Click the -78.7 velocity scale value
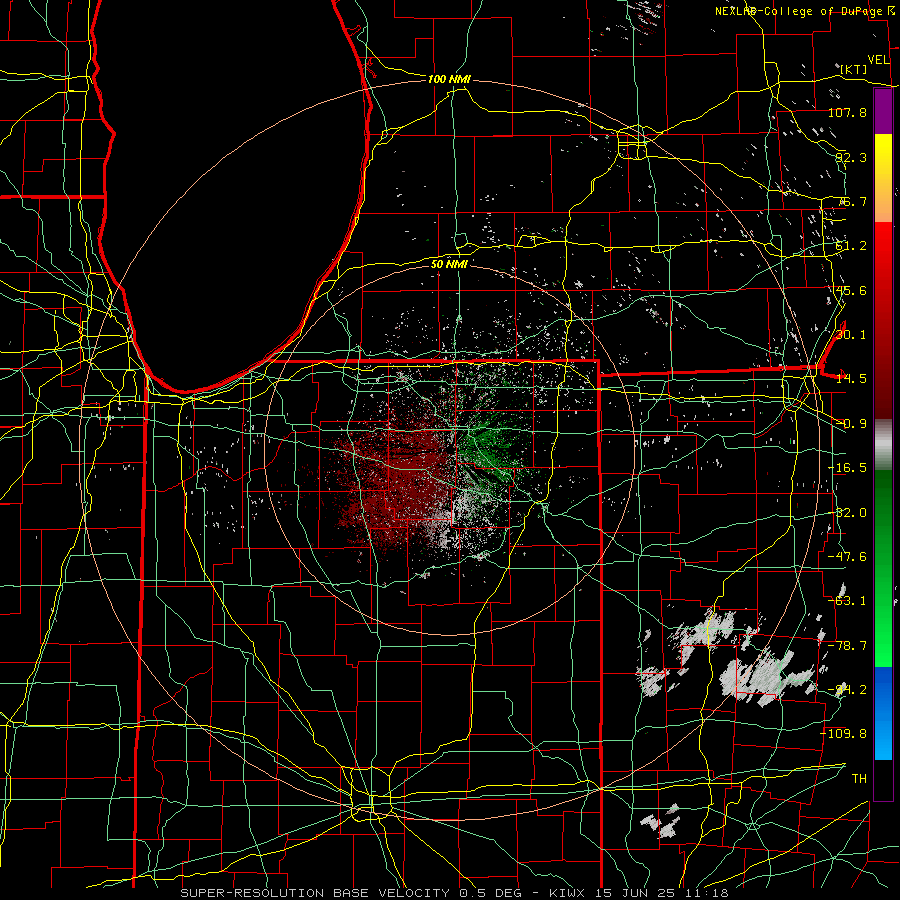Screen dimensions: 900x900 click(x=847, y=646)
